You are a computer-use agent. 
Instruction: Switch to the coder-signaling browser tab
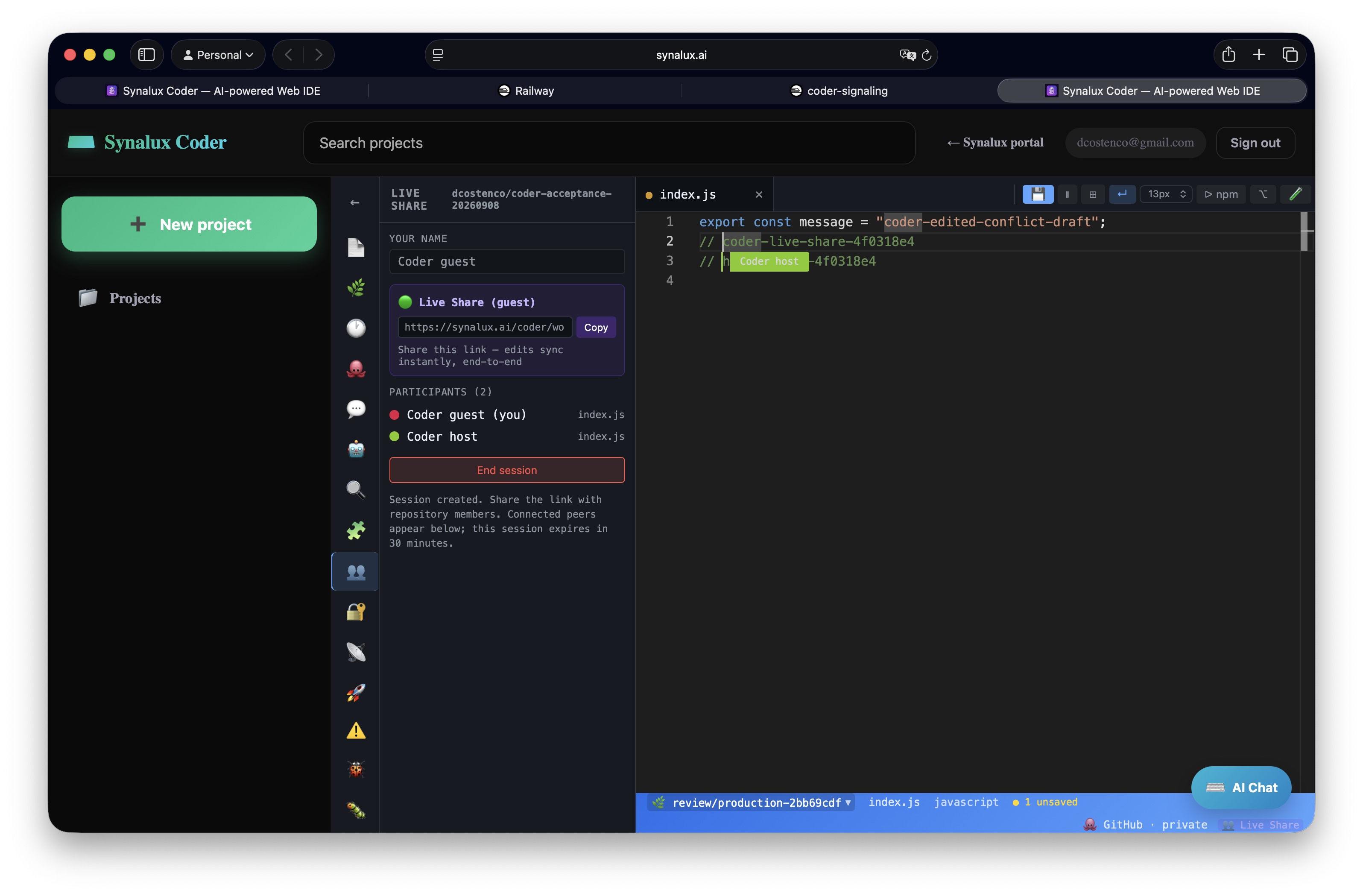coord(839,91)
